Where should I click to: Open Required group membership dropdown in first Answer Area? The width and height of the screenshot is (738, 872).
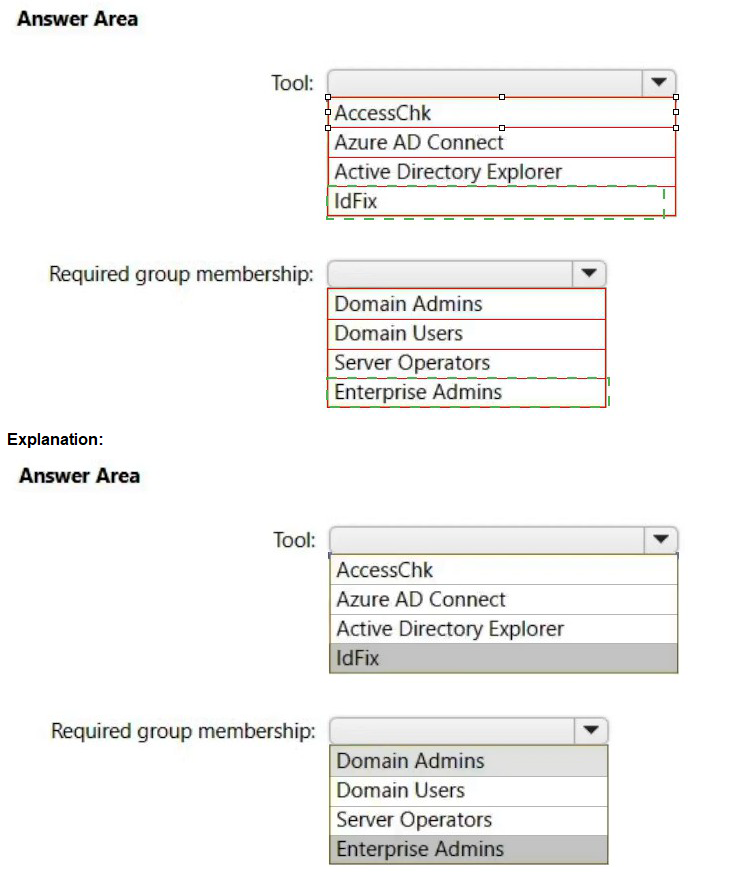pos(588,273)
